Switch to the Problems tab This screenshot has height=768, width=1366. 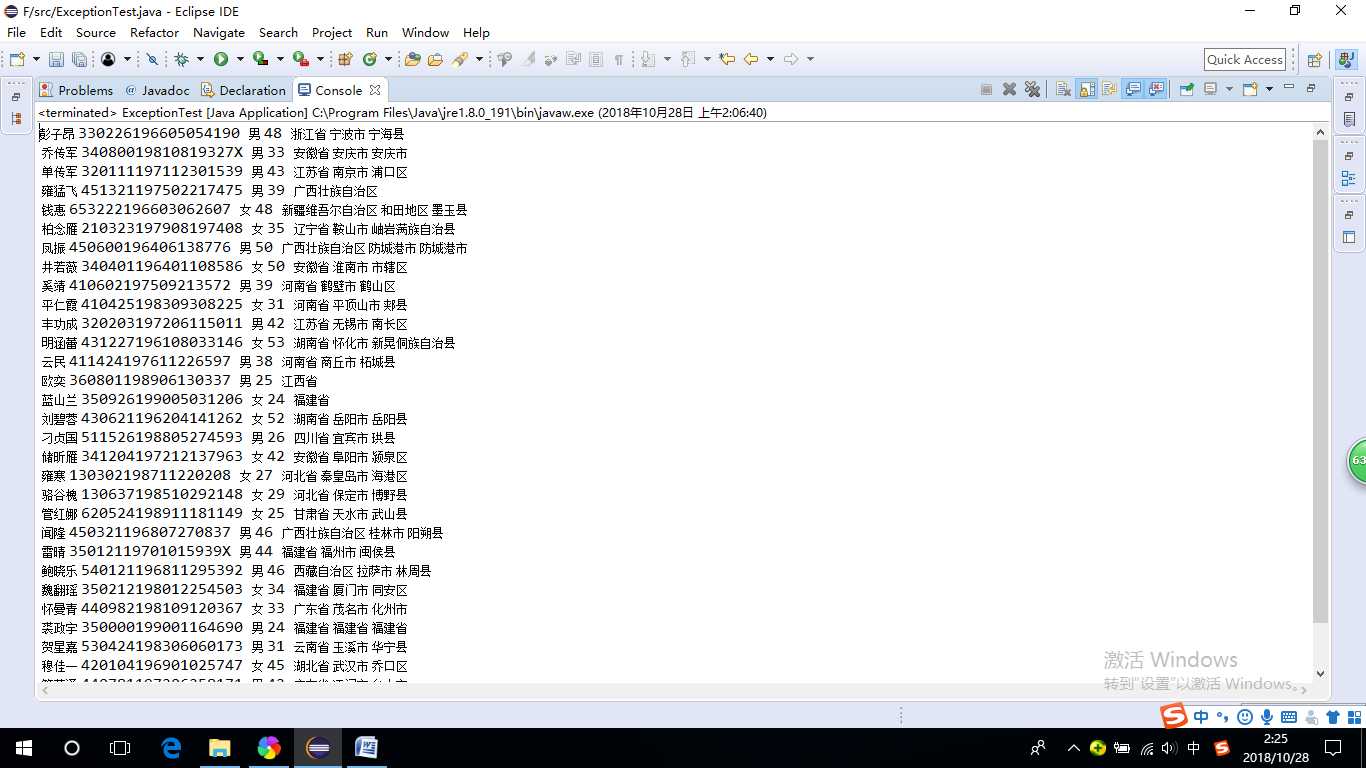point(77,90)
